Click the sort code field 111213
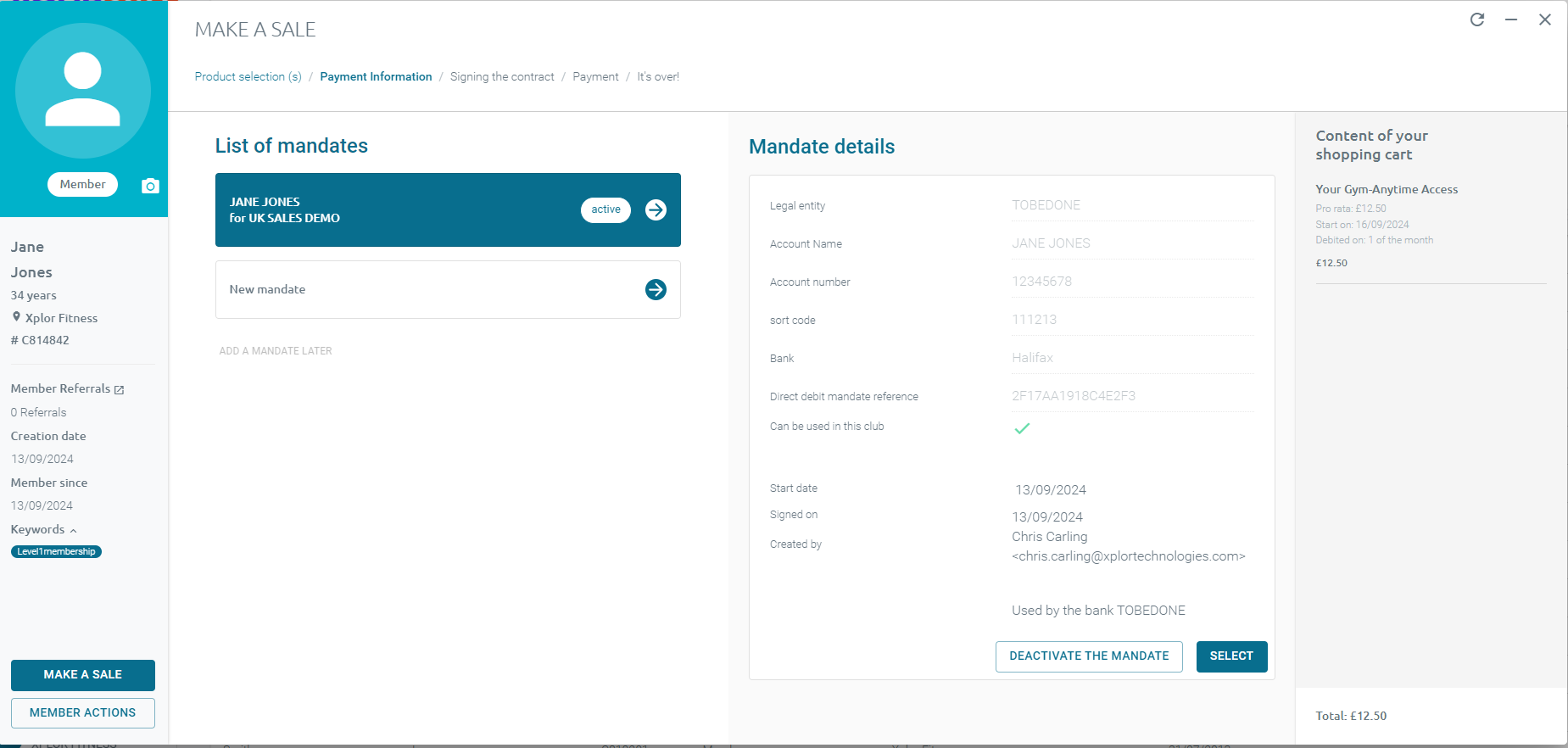 pyautogui.click(x=1133, y=320)
